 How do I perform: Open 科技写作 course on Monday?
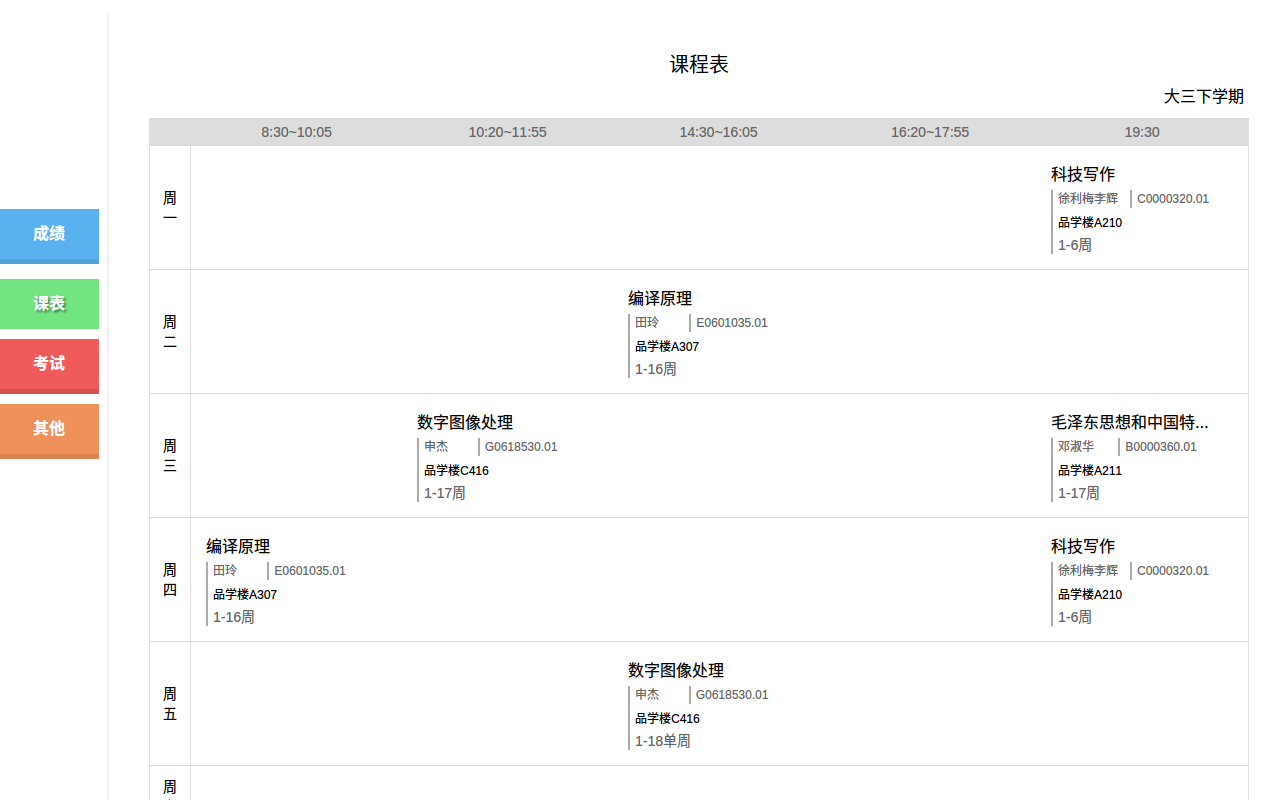click(1083, 174)
